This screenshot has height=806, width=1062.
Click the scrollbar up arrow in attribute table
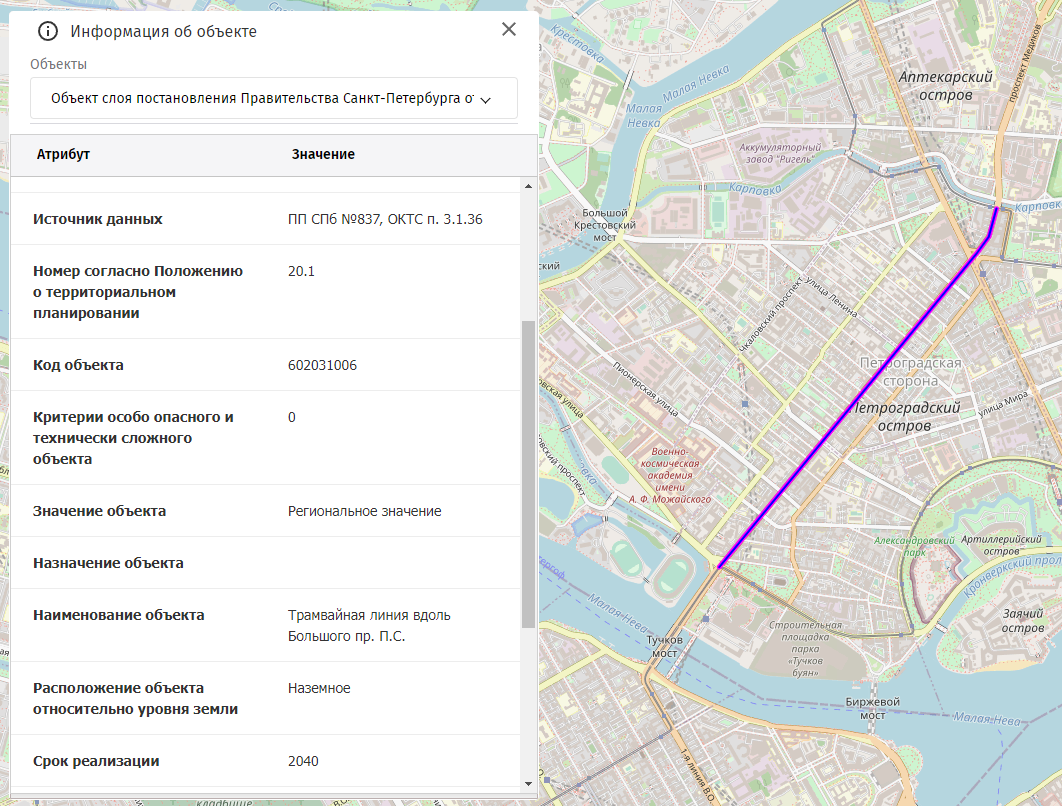528,186
